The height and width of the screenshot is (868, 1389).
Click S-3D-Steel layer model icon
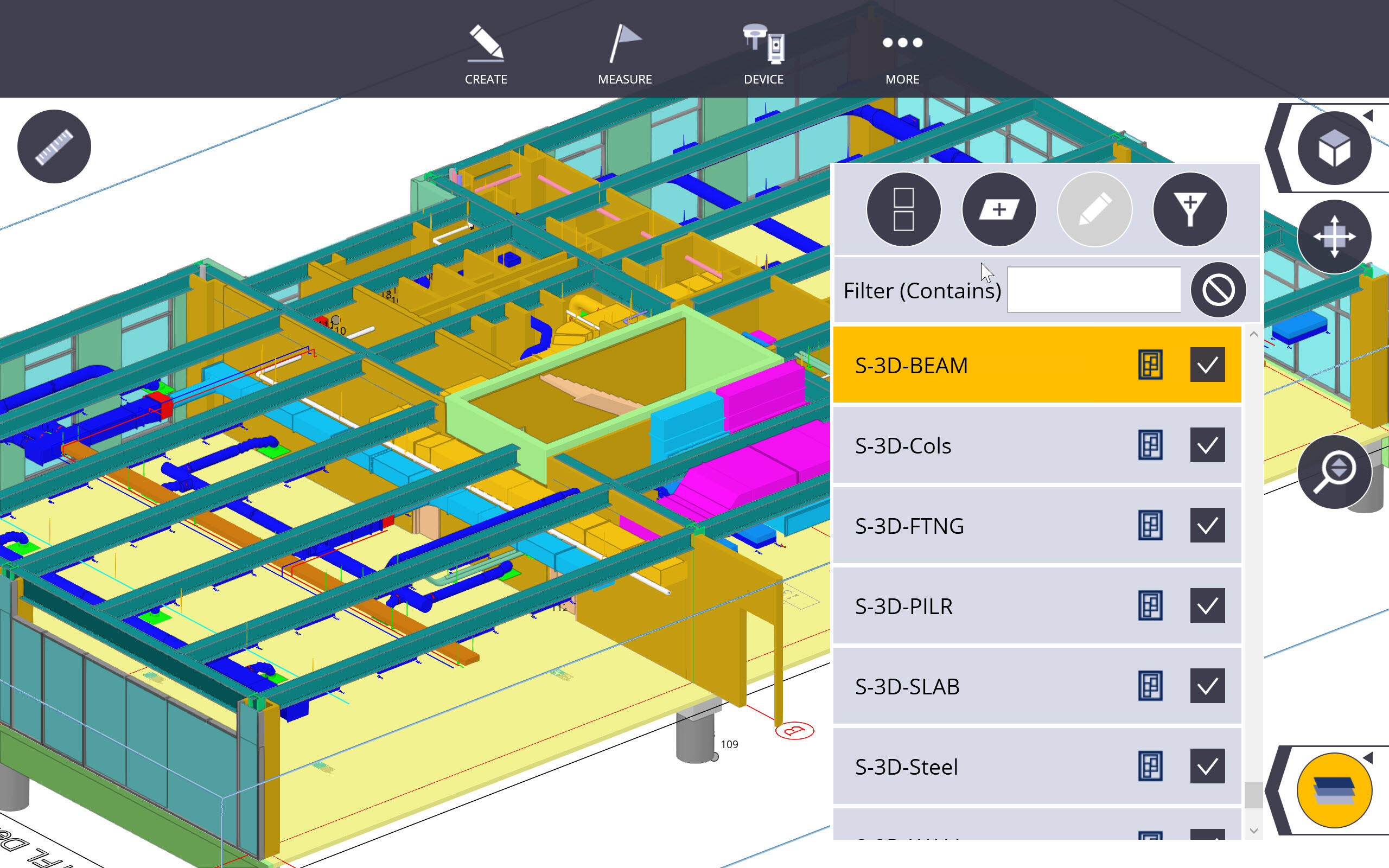(1150, 767)
